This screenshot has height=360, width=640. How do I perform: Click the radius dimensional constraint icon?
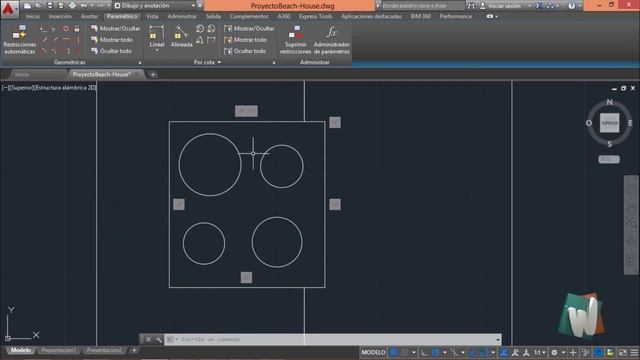[200, 29]
